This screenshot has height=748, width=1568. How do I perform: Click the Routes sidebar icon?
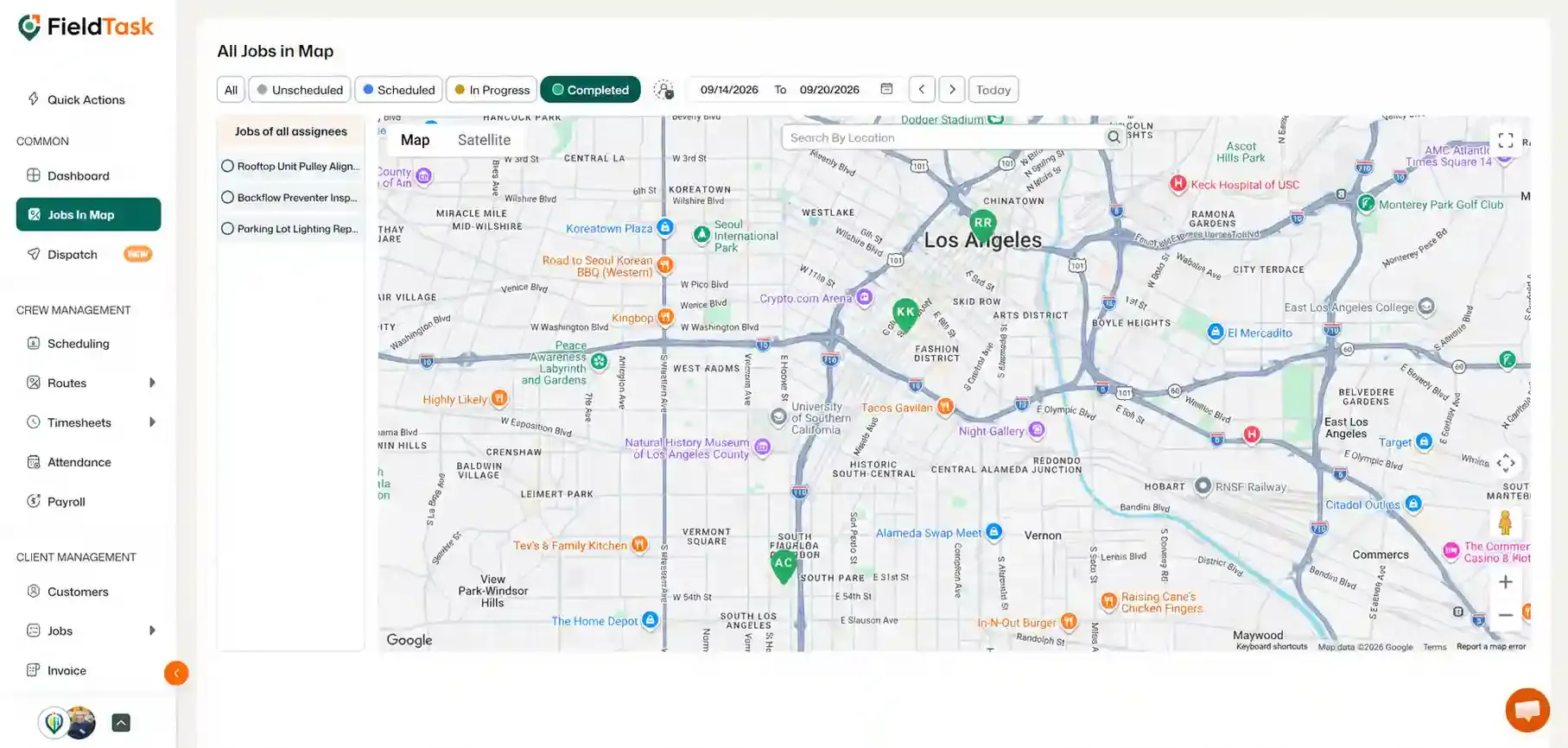(34, 383)
